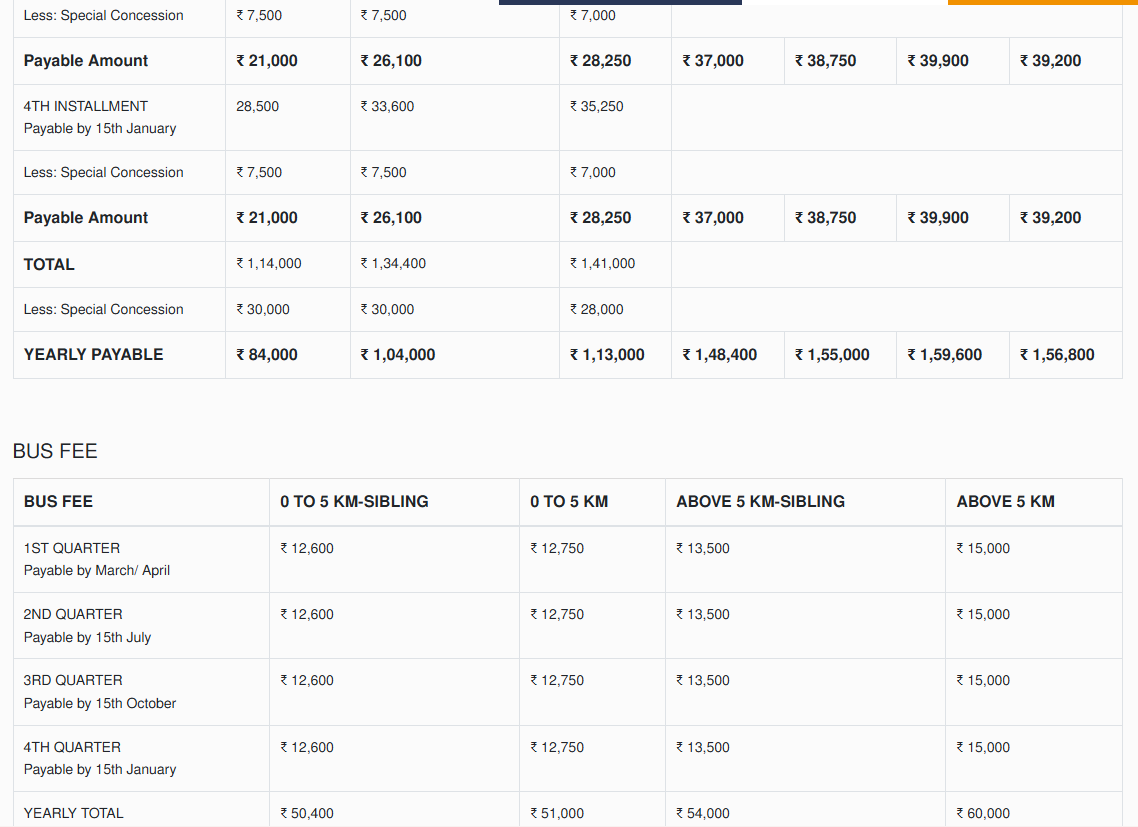Select the ₹ 15,000 first quarter bus fee
Screen dimensions: 1138x827
pos(983,548)
